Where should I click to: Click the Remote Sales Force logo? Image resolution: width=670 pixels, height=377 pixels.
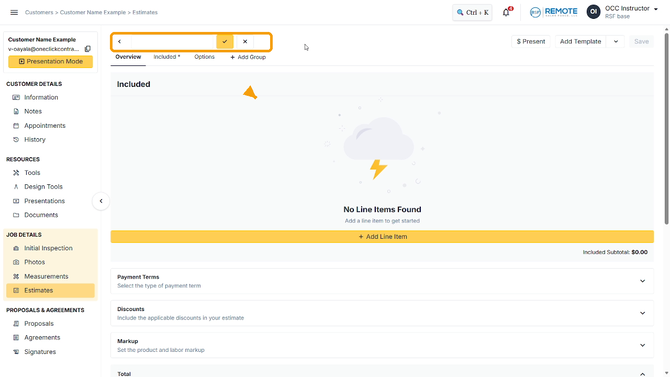pos(553,12)
